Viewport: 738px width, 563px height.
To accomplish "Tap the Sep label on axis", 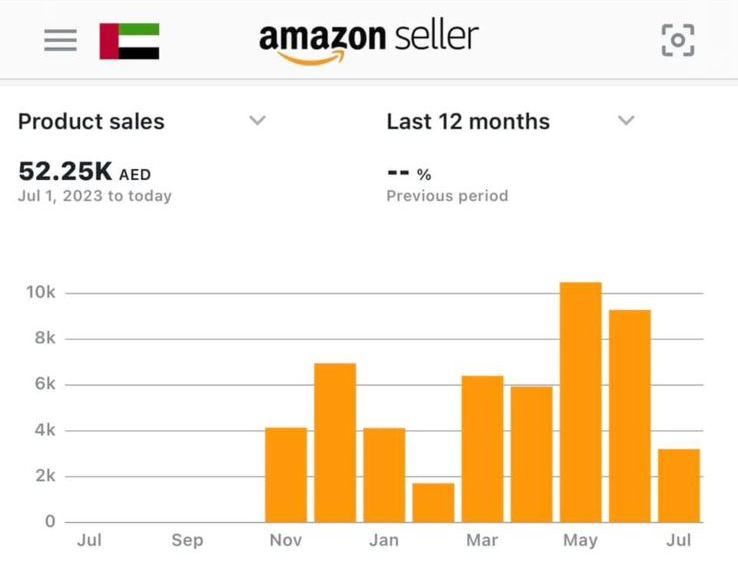I will point(187,540).
